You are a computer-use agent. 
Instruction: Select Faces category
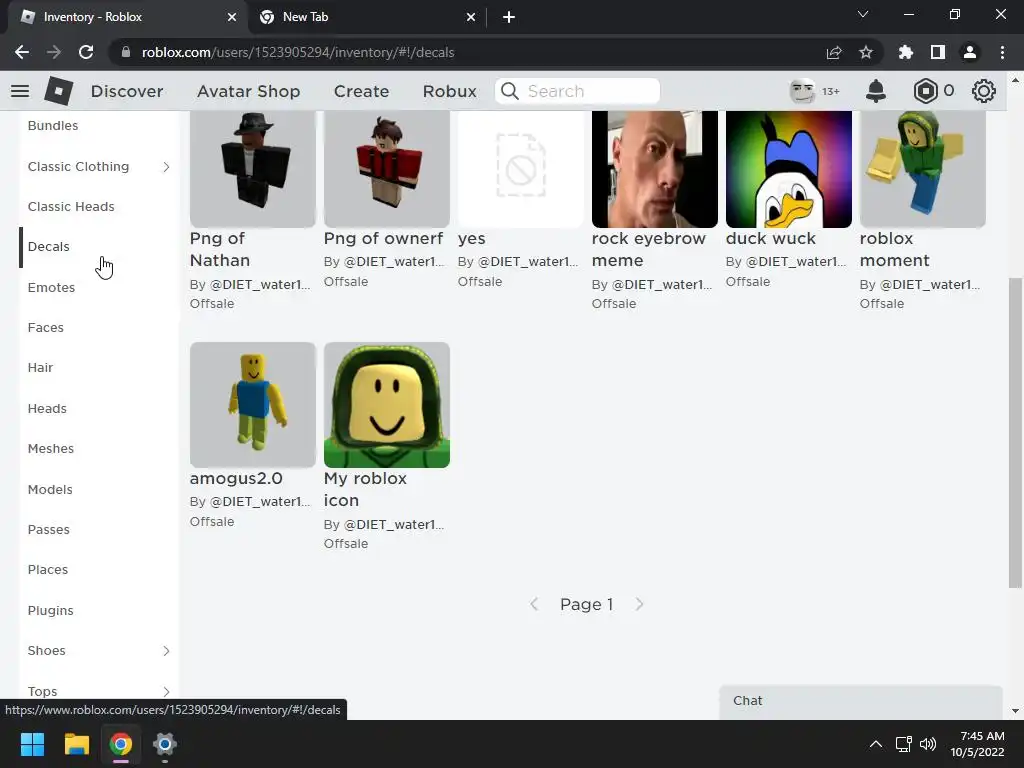pyautogui.click(x=46, y=327)
